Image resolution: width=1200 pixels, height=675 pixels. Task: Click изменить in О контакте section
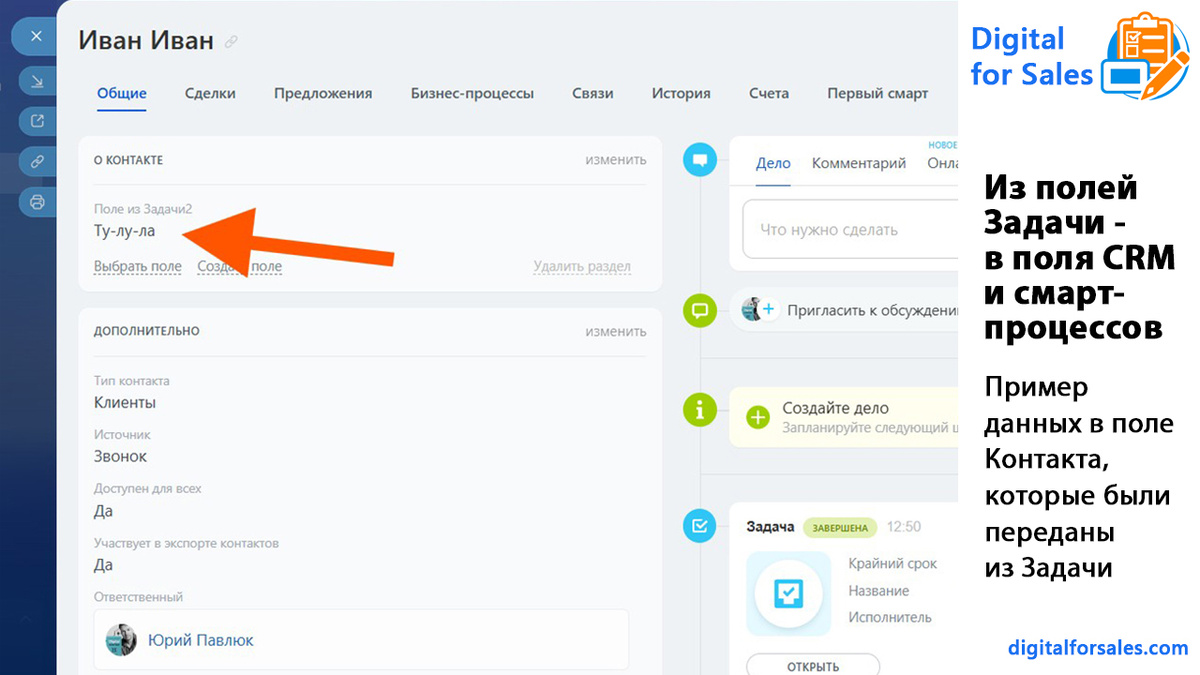click(x=616, y=159)
